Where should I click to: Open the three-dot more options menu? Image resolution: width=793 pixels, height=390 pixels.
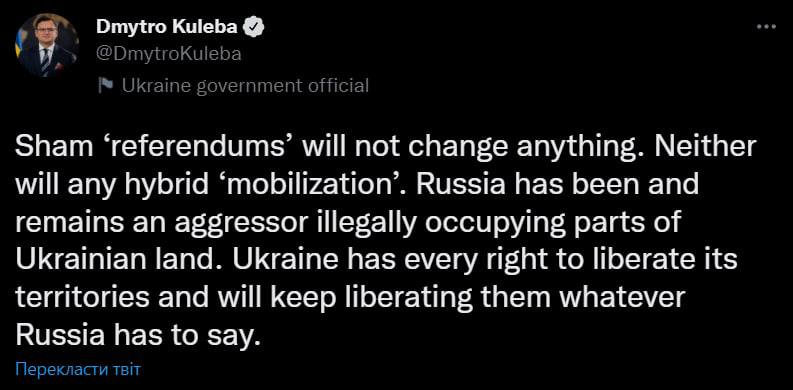[766, 28]
